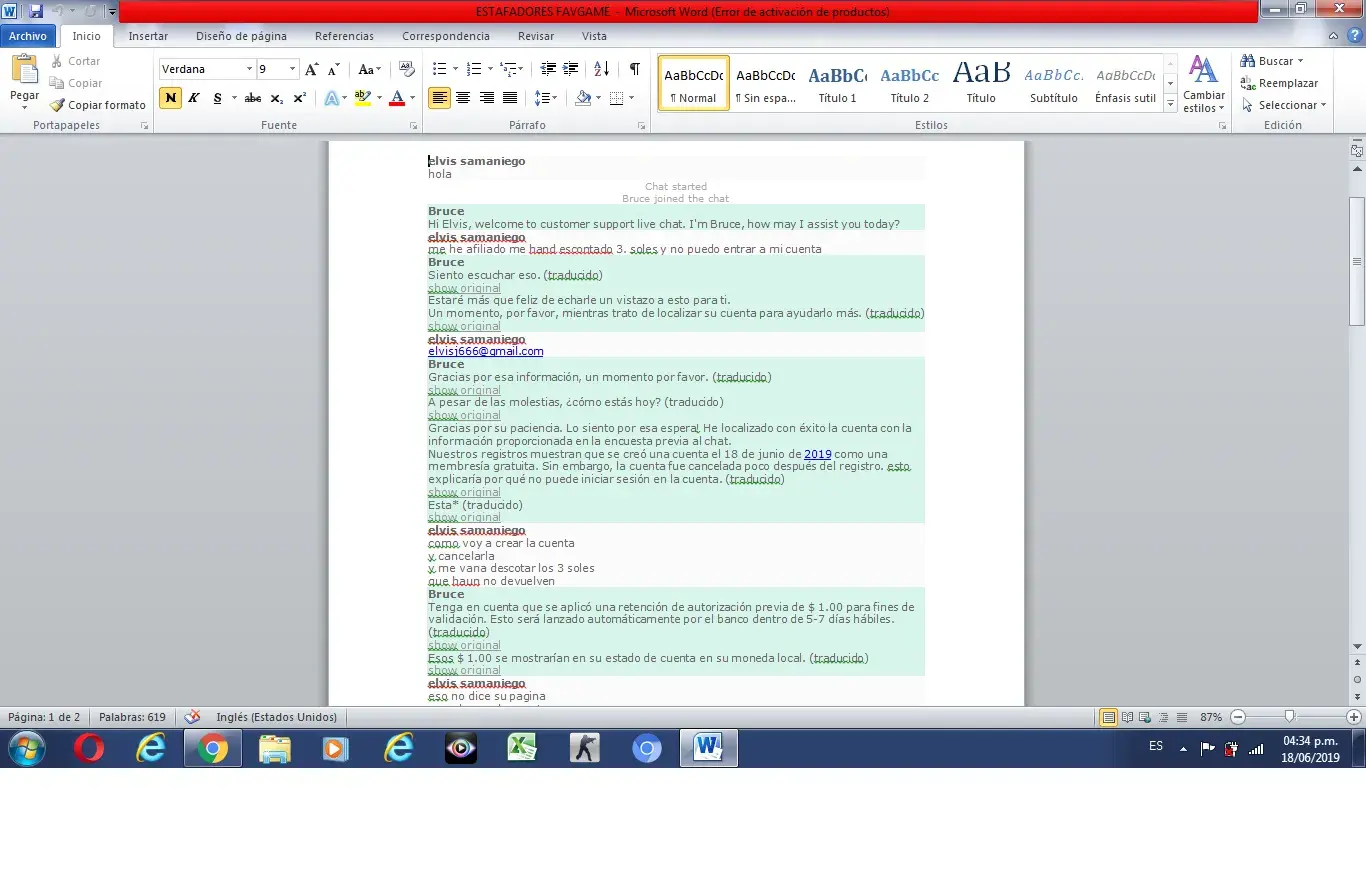
Task: Click the sort A-Z icon
Action: (601, 69)
